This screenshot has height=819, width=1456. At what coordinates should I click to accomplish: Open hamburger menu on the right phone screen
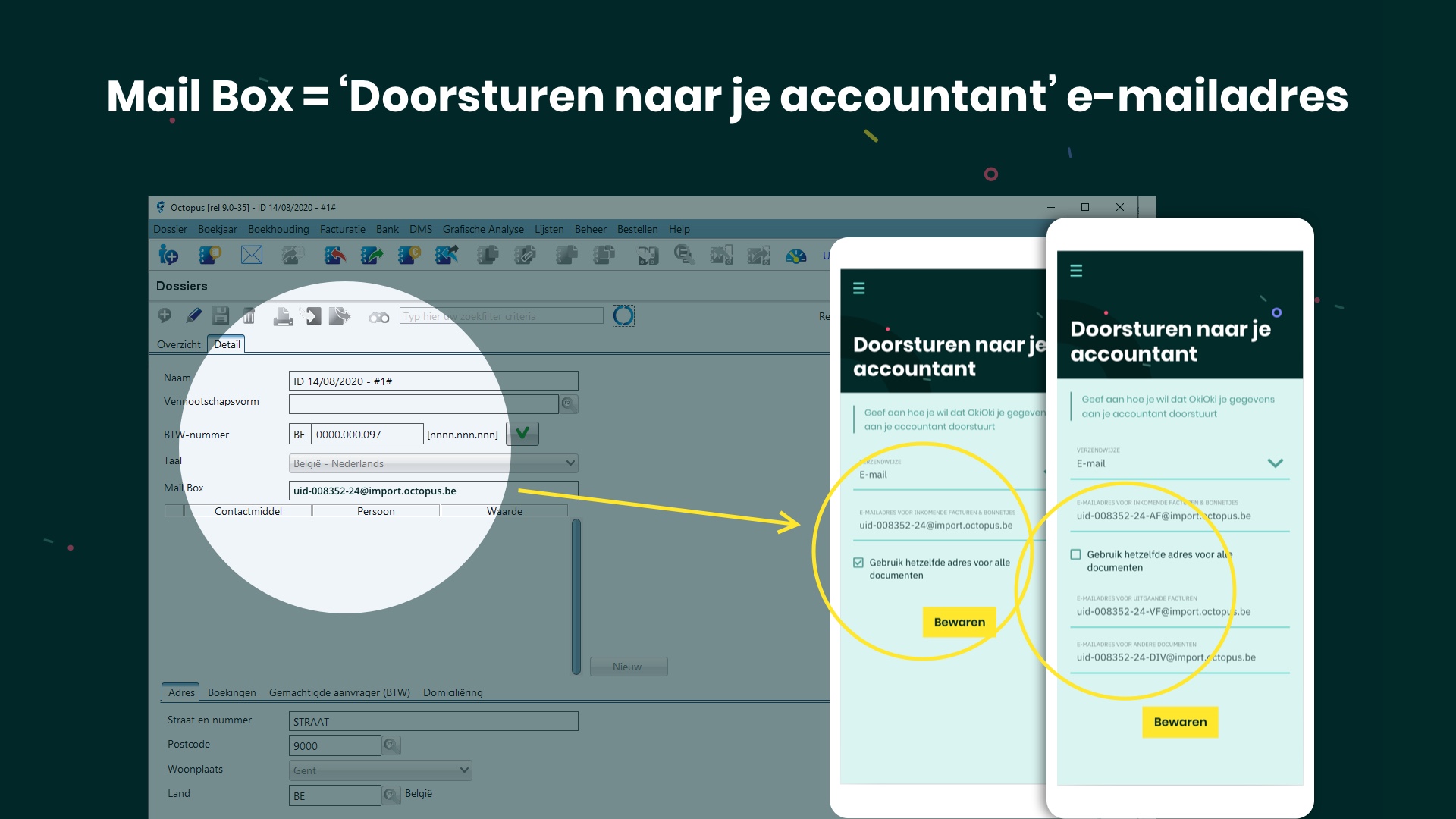click(1076, 271)
